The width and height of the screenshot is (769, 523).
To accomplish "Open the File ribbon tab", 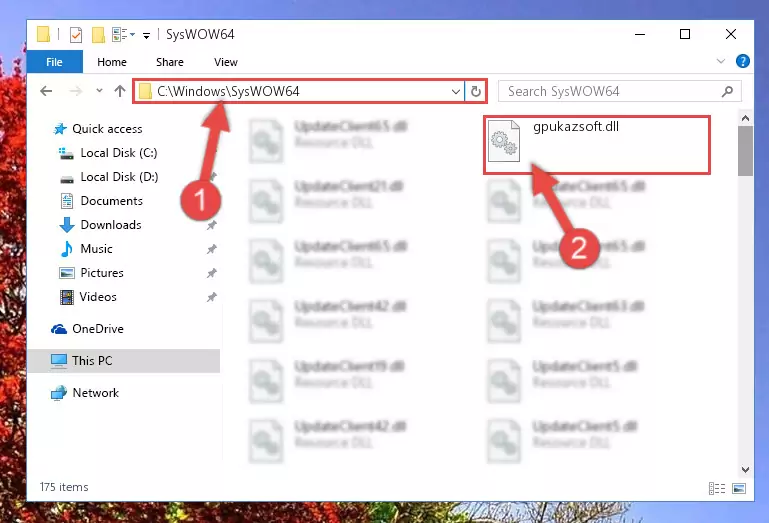I will coord(54,62).
